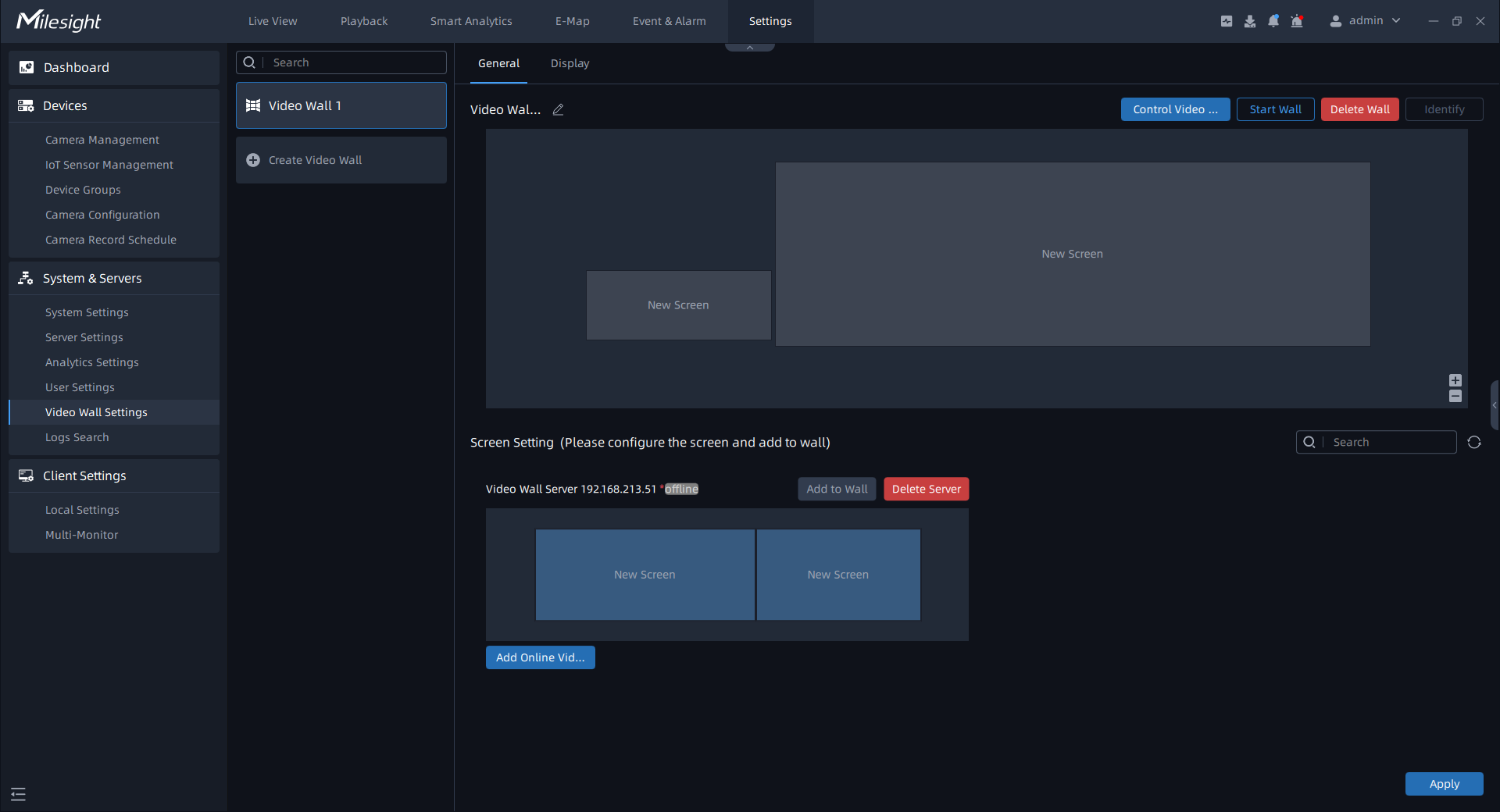The image size is (1500, 812).
Task: Collapse the sidebar with bottom-left menu icon
Action: (18, 794)
